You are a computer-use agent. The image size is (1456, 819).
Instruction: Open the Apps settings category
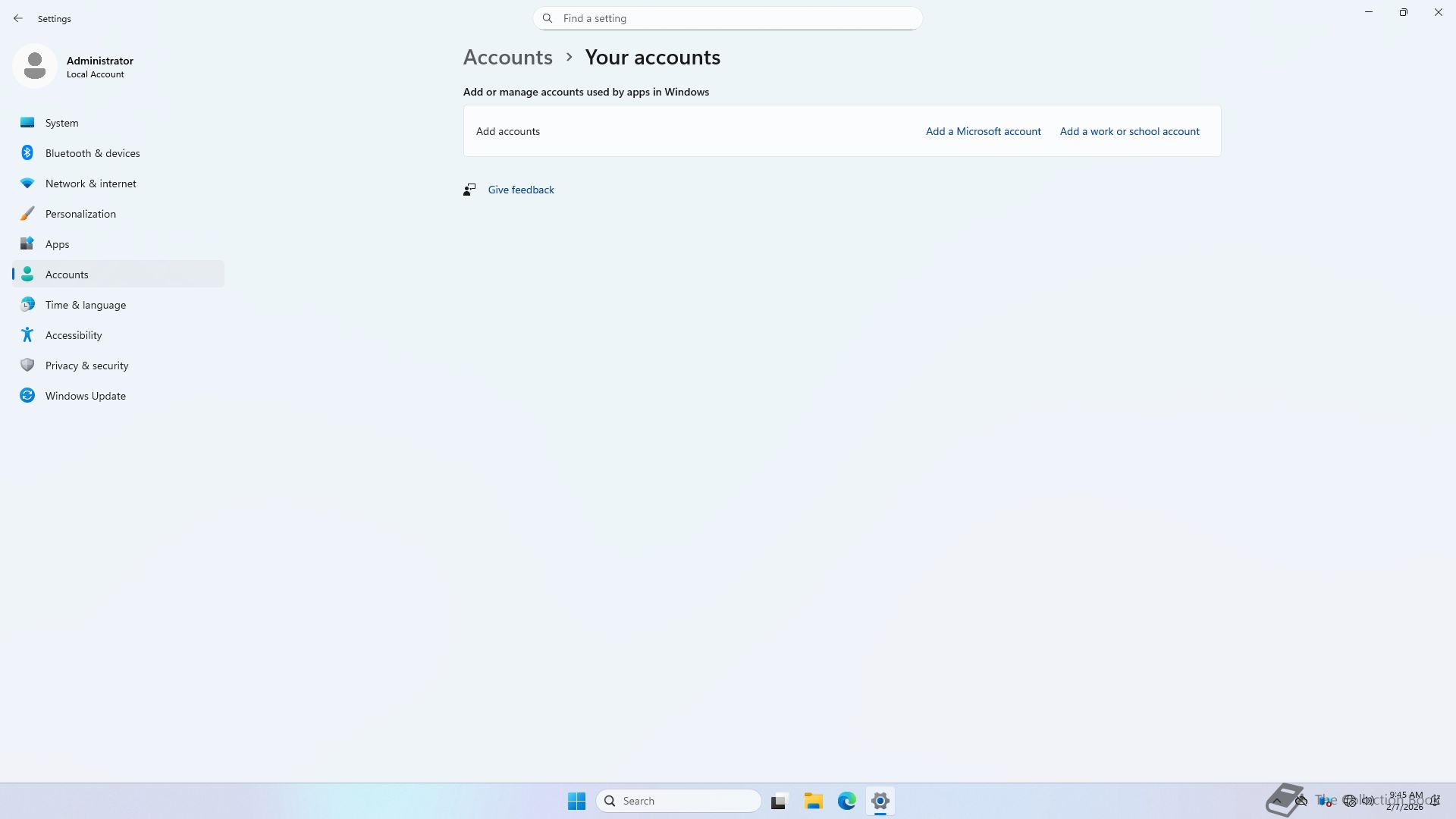tap(57, 244)
